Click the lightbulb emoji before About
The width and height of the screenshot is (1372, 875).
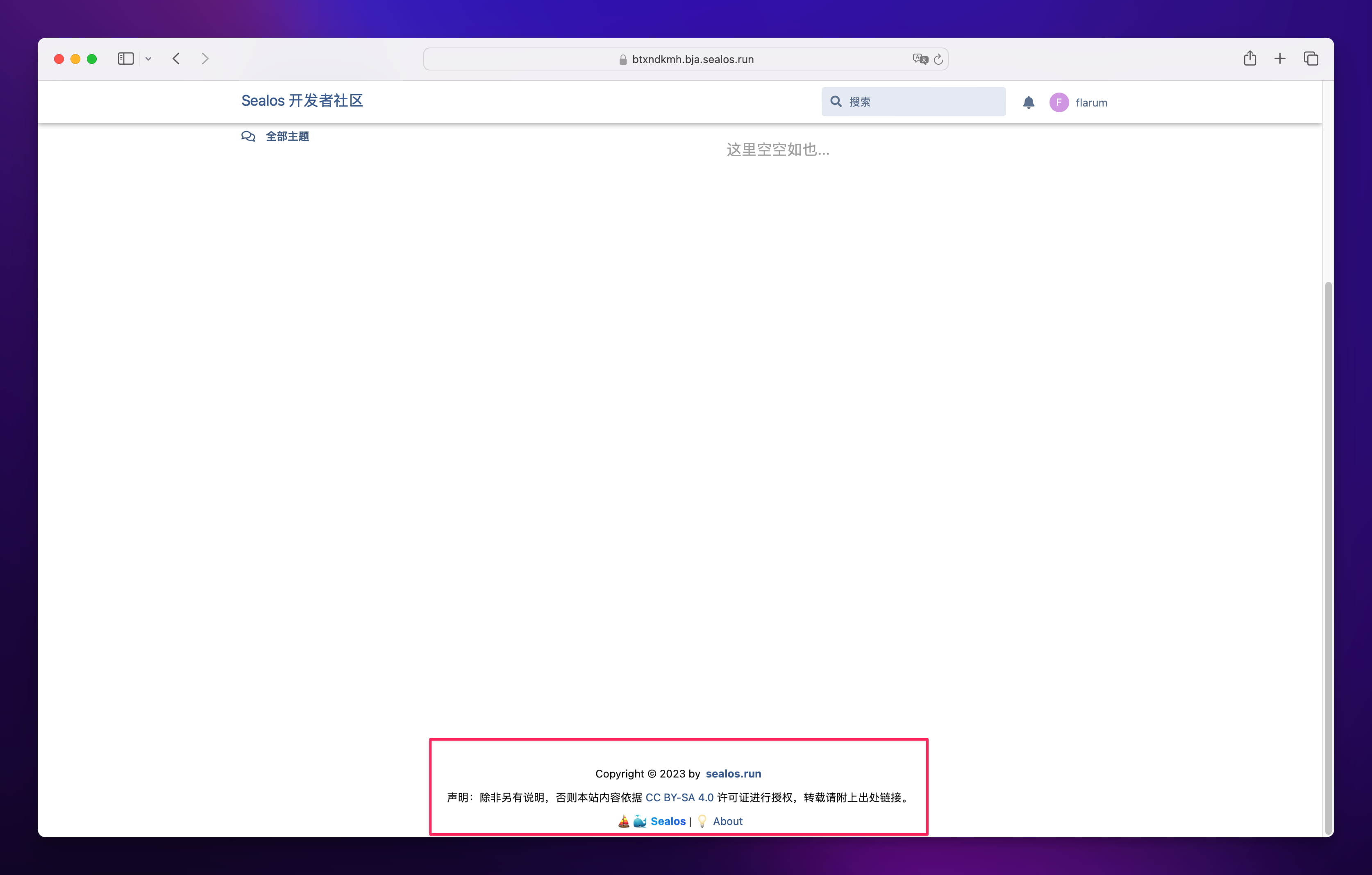coord(702,821)
